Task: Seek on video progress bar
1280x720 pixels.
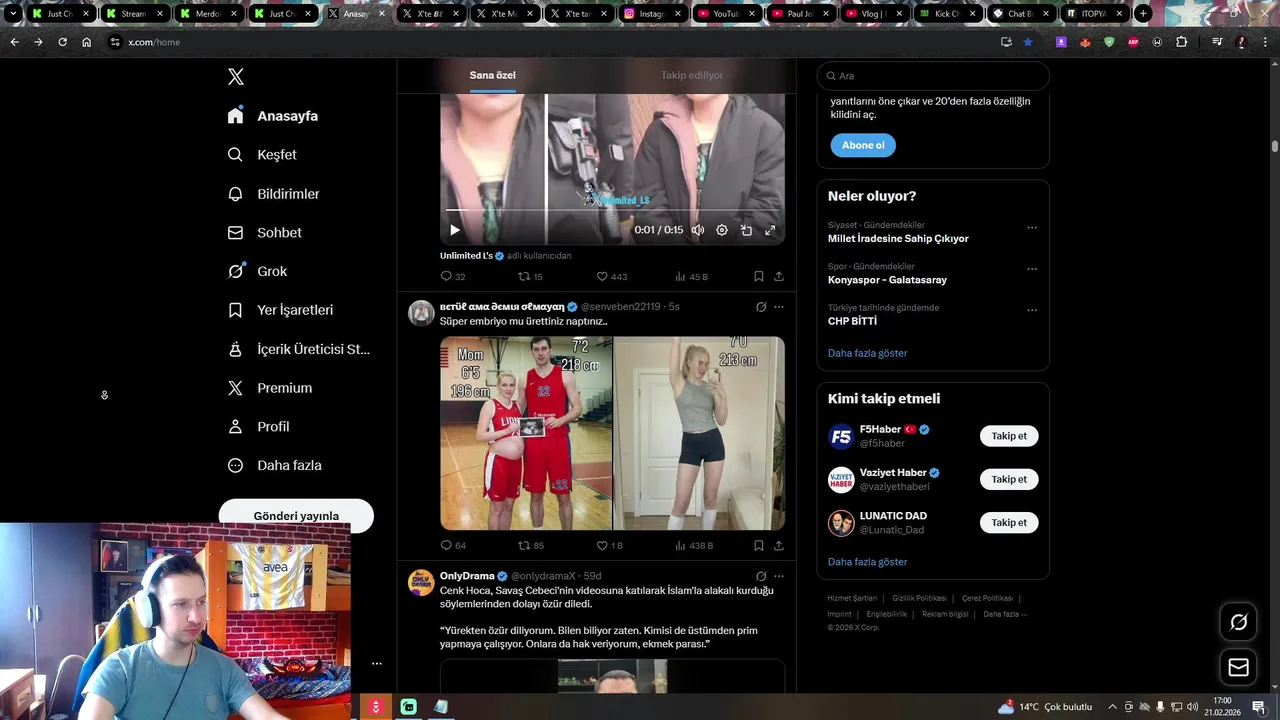Action: (612, 210)
